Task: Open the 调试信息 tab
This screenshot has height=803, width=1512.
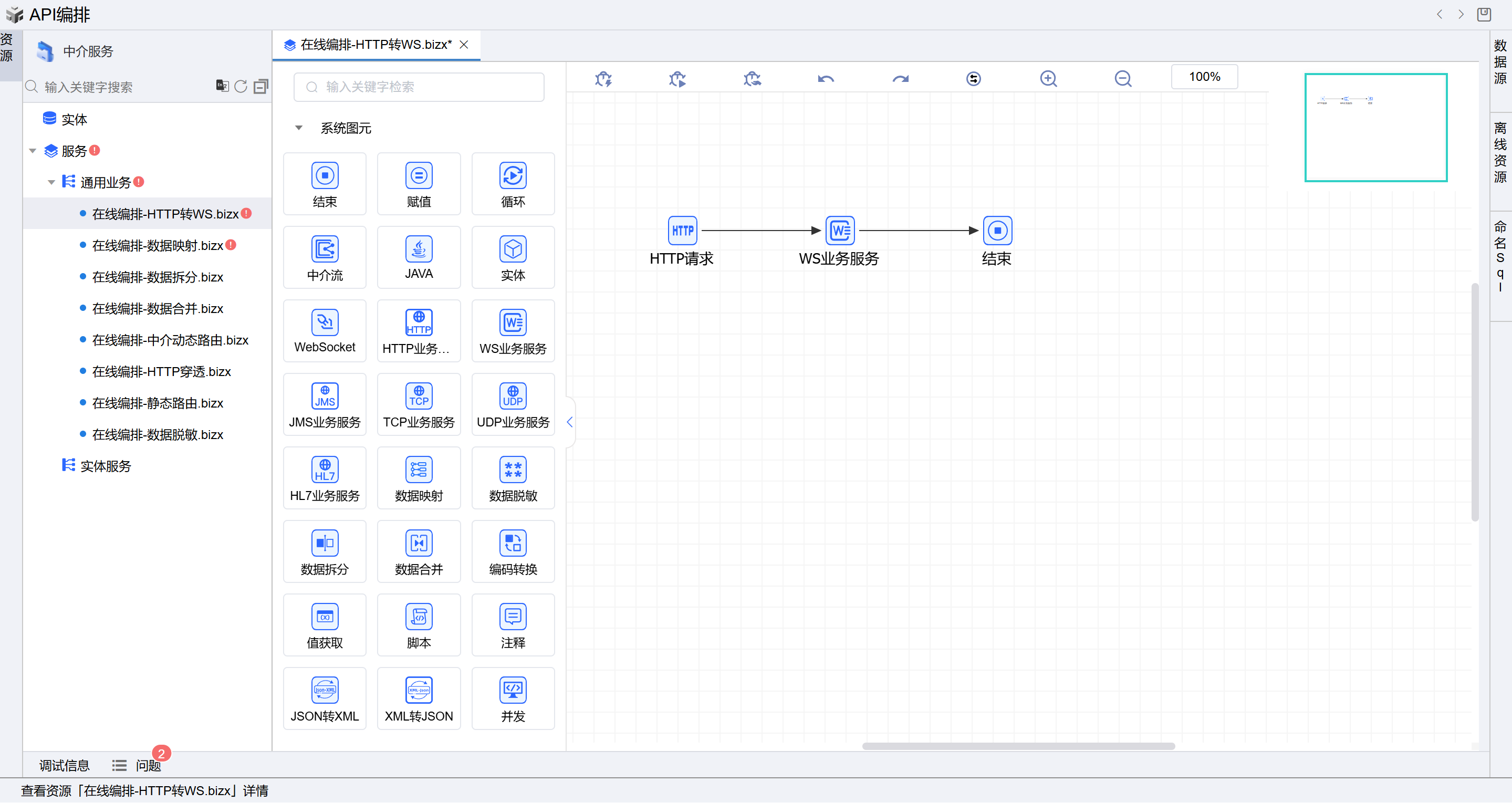Action: click(64, 765)
